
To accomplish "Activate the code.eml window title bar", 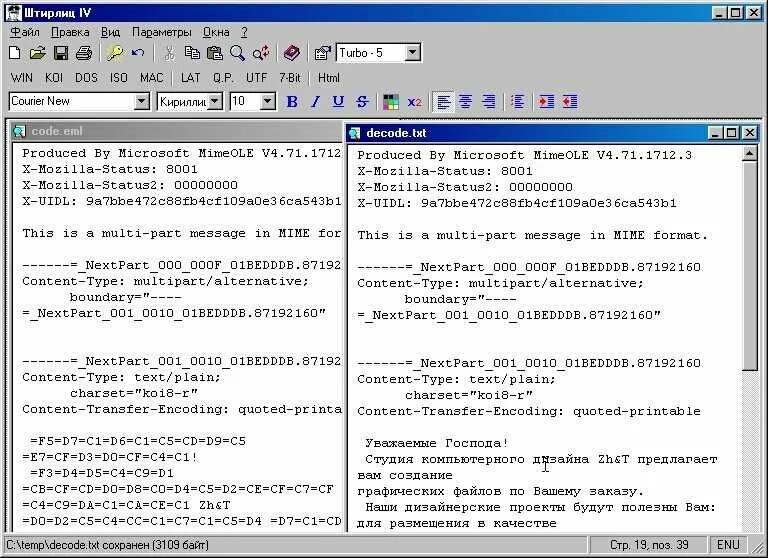I will click(176, 131).
